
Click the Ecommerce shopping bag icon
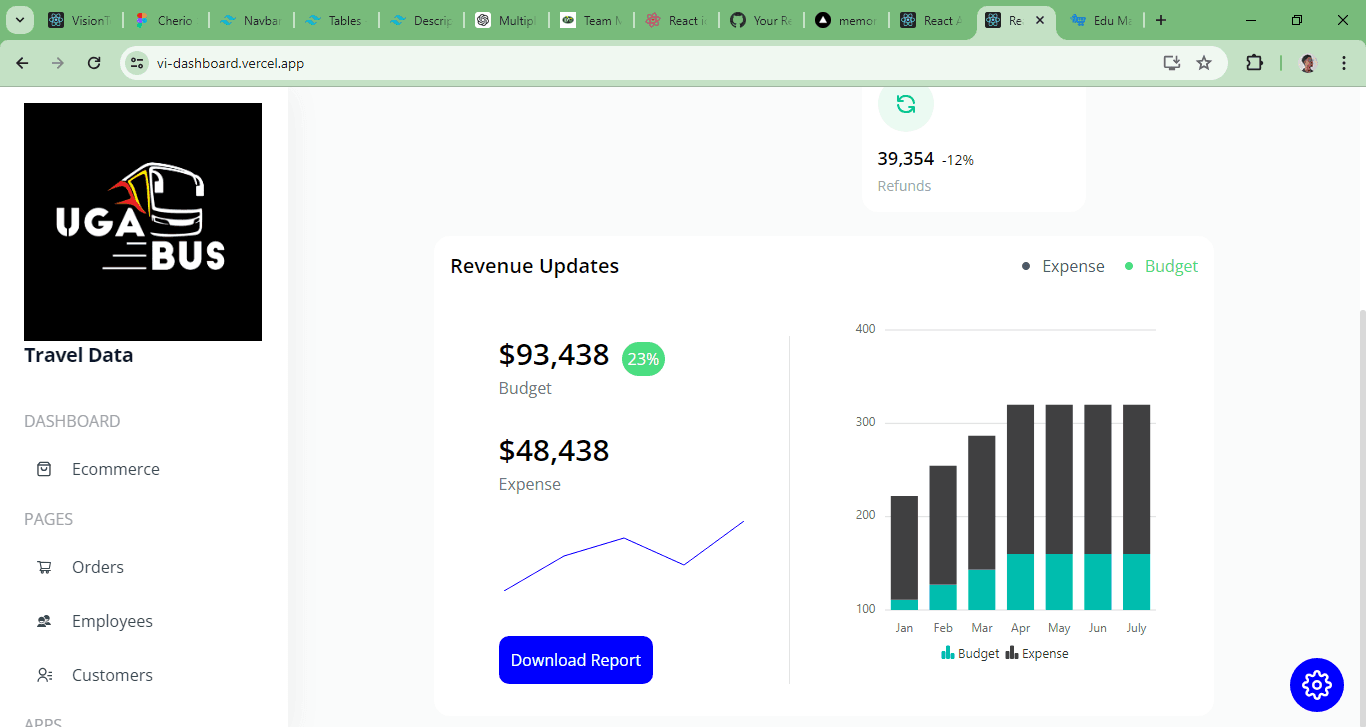pos(44,469)
